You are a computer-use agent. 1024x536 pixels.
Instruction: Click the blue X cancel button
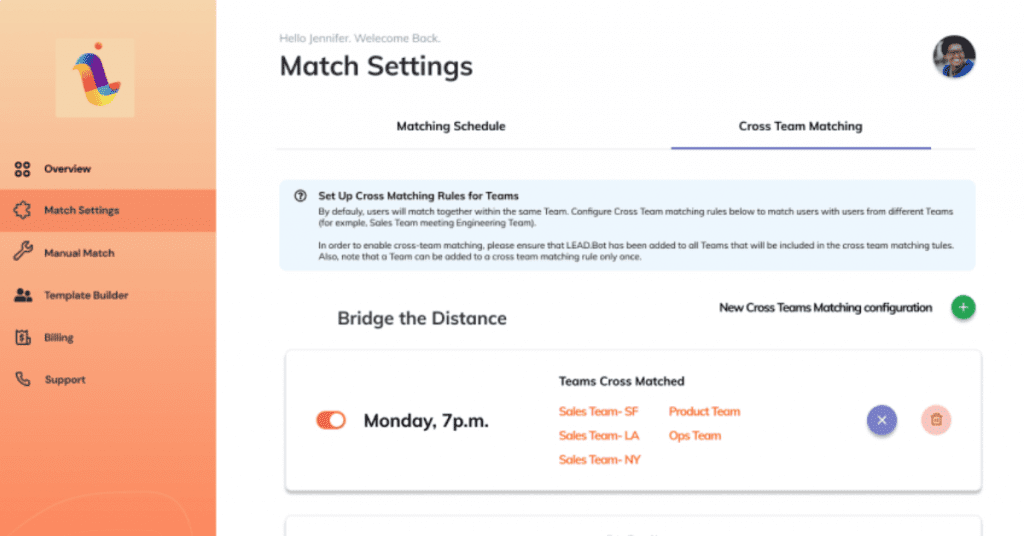click(x=881, y=420)
